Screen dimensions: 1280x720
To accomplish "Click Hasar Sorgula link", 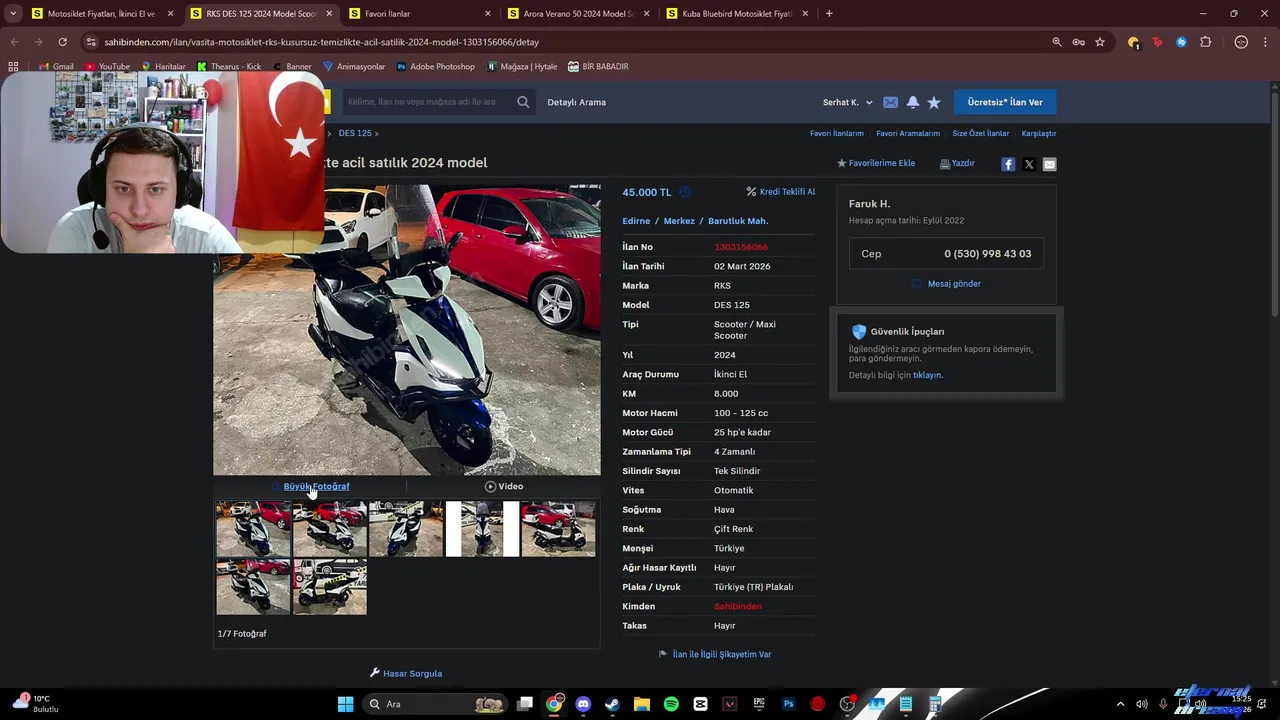I will point(406,673).
